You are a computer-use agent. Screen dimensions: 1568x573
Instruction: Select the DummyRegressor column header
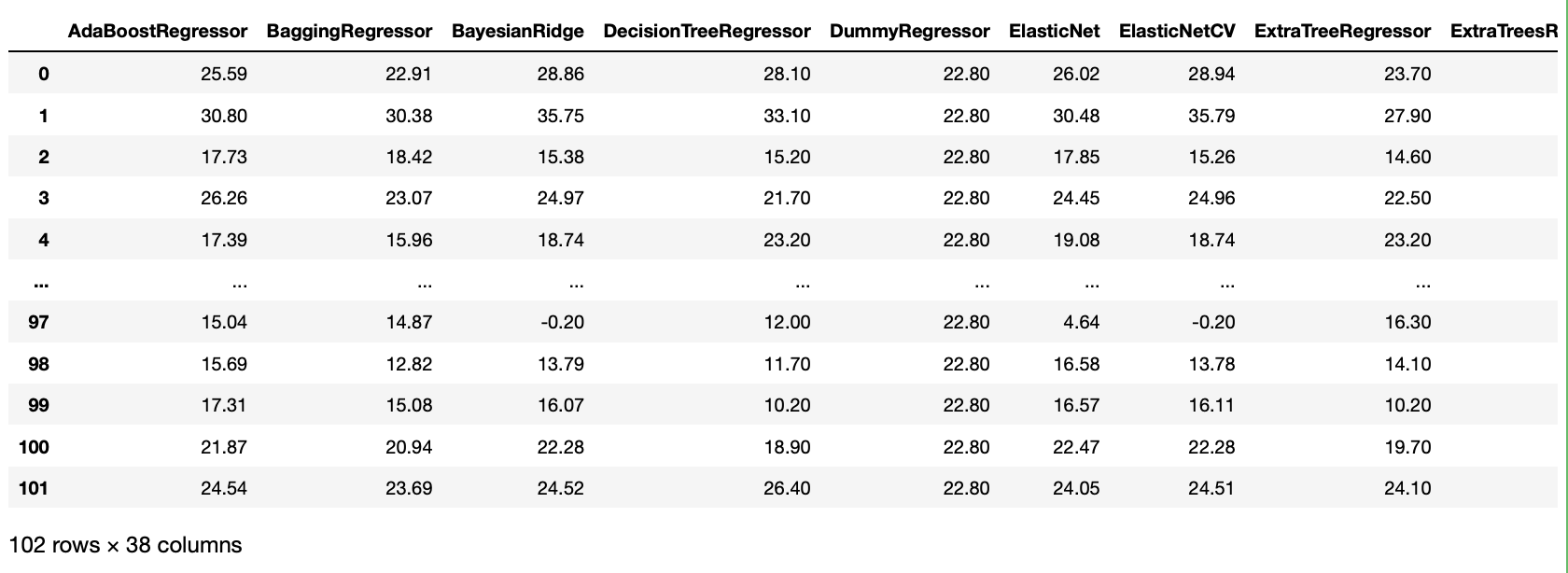[909, 32]
